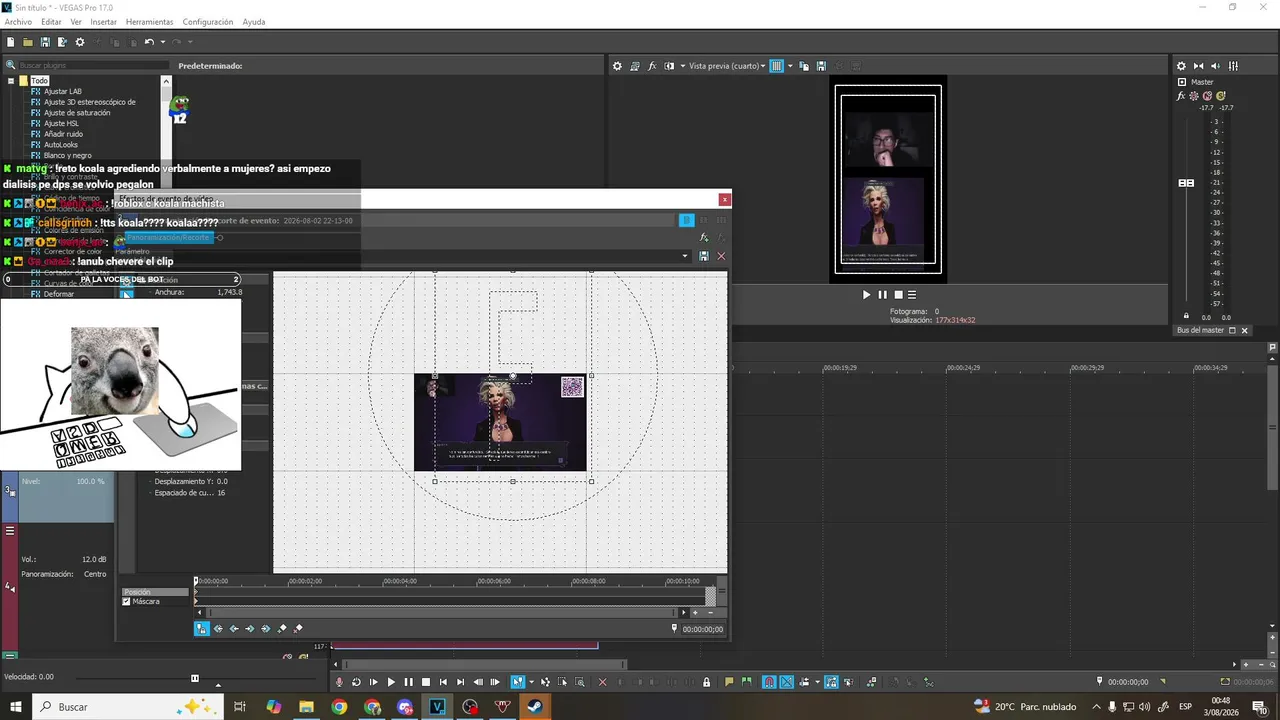Solo the Master bus
1280x720 pixels.
tap(1221, 96)
